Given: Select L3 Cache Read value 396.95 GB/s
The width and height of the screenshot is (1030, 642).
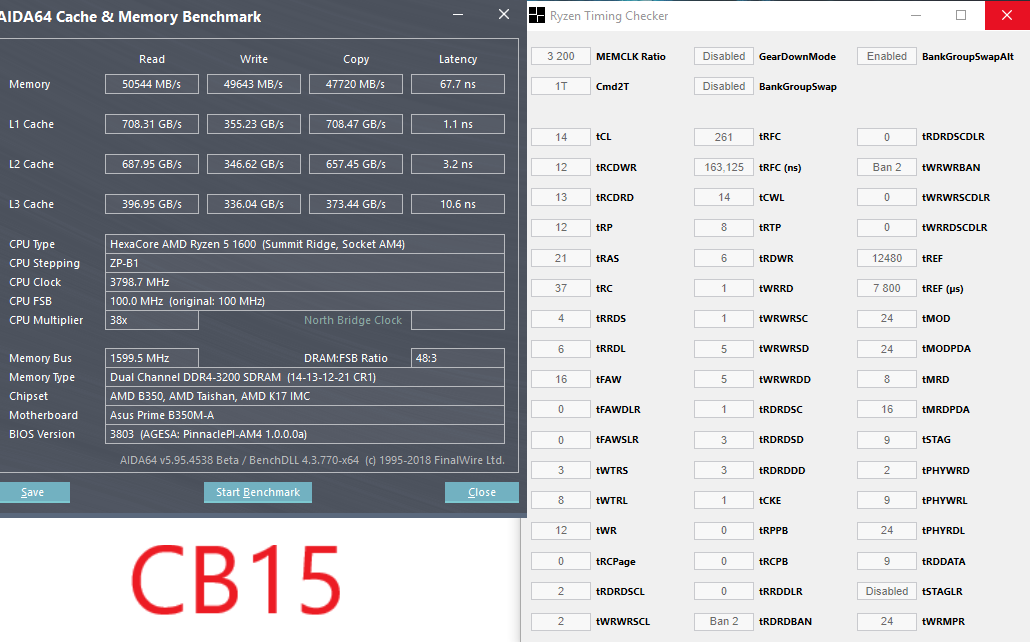Looking at the screenshot, I should coord(152,204).
